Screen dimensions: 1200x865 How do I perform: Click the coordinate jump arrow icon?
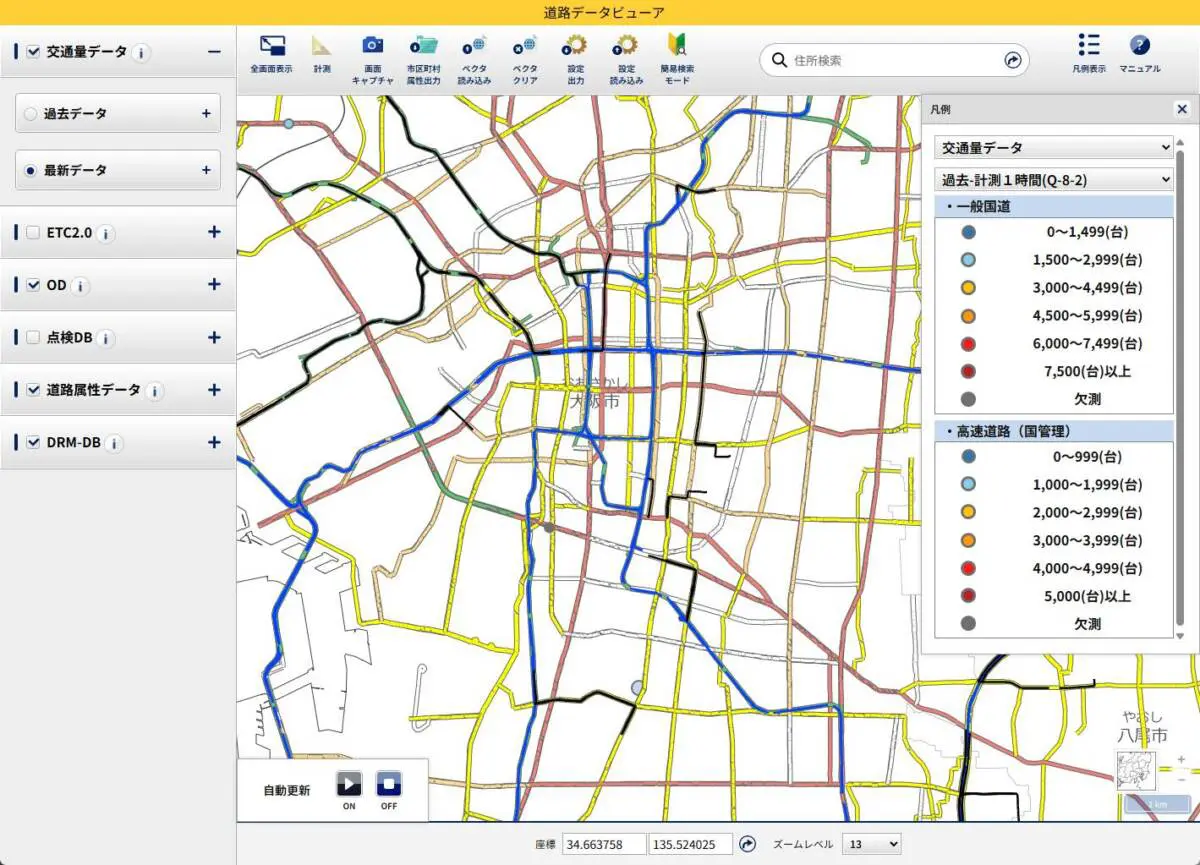747,844
